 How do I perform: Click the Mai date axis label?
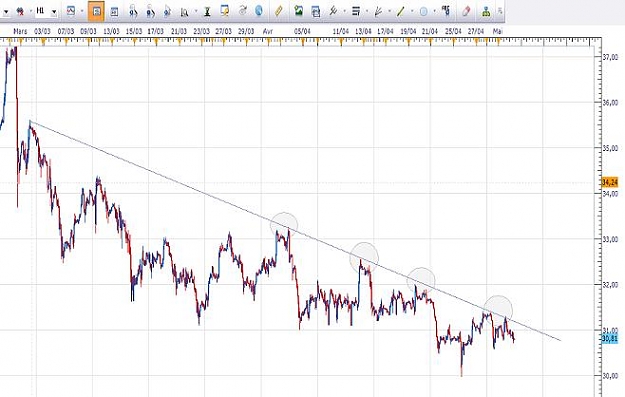click(497, 31)
